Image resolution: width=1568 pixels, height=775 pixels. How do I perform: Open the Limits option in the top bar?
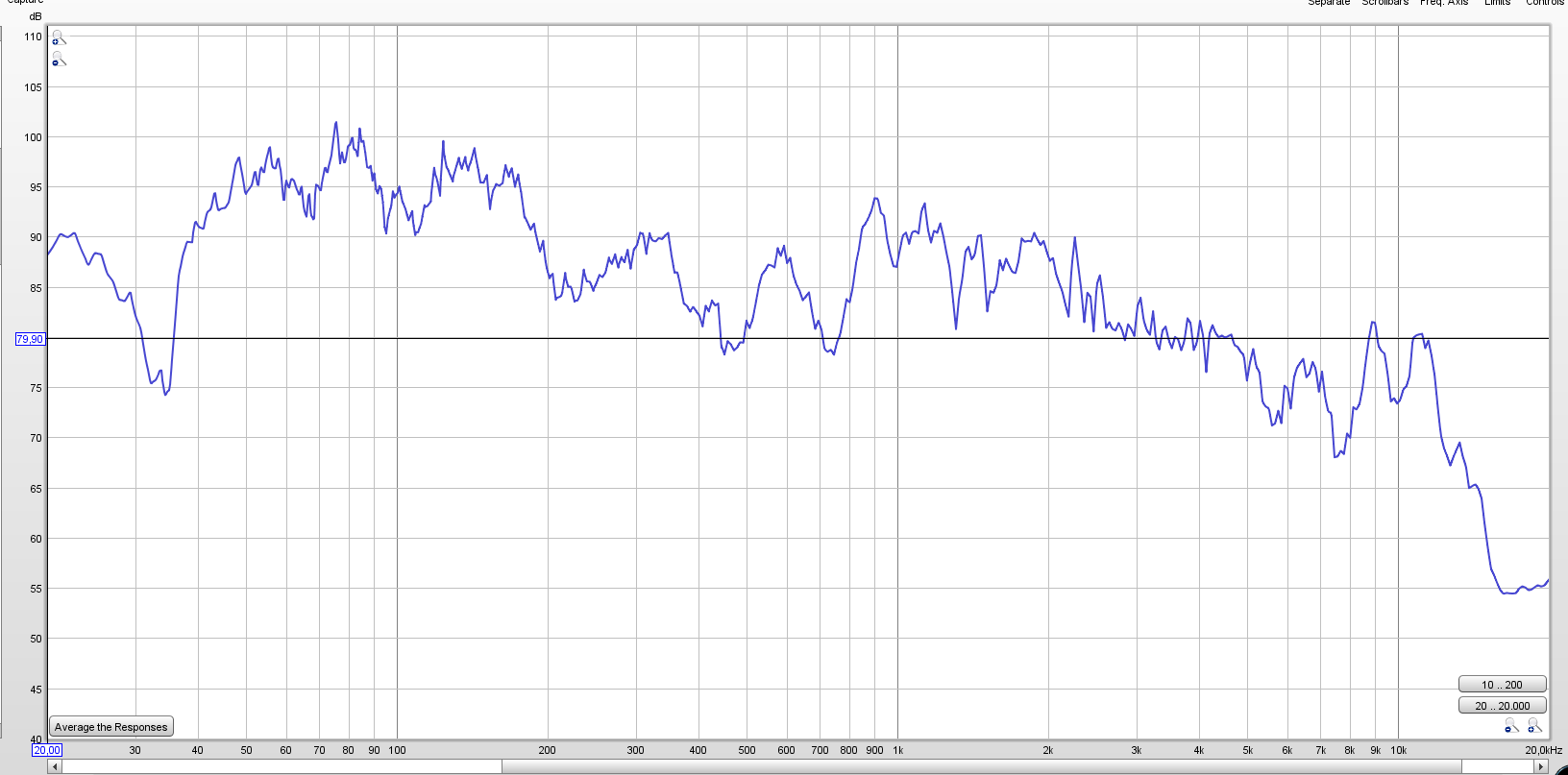pos(1497,3)
